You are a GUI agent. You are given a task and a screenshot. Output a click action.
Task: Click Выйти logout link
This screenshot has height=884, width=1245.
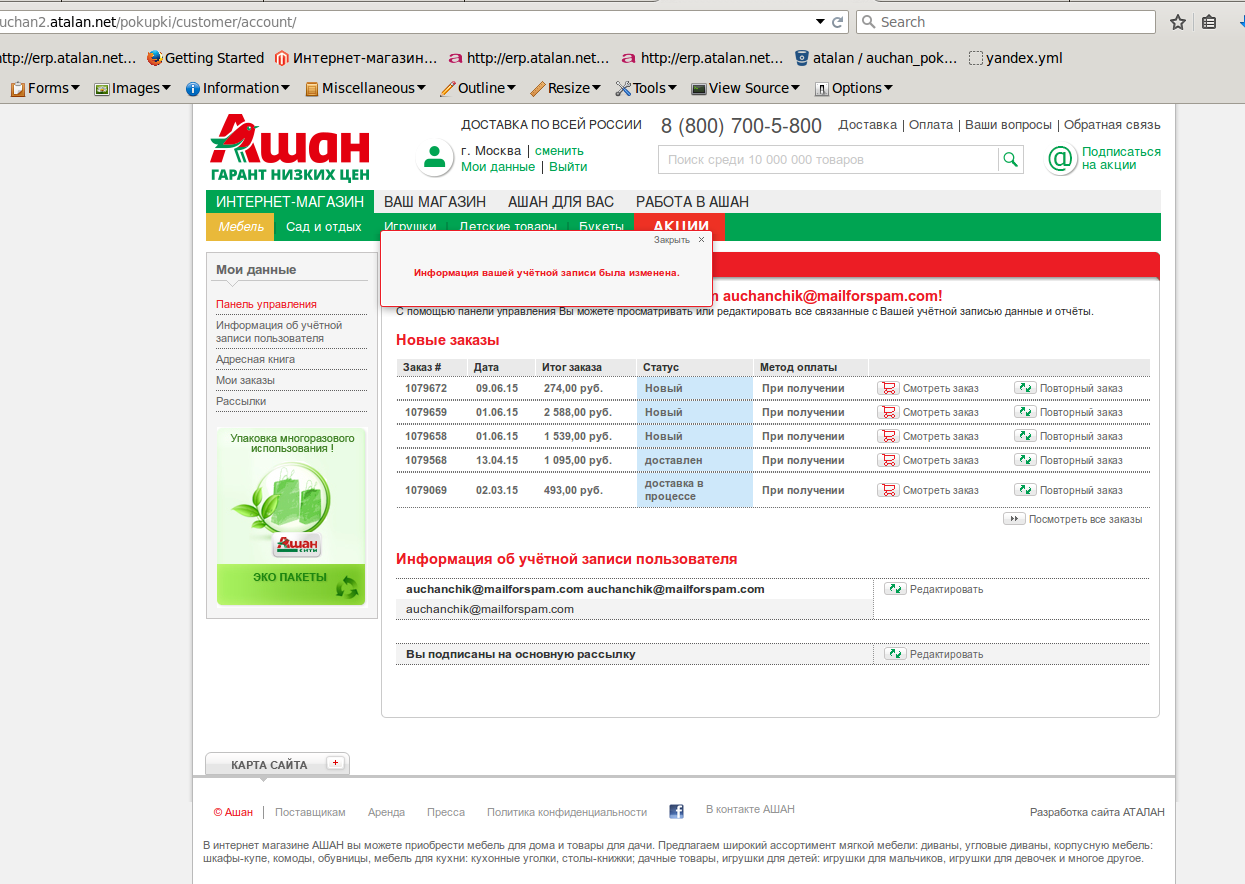(568, 167)
